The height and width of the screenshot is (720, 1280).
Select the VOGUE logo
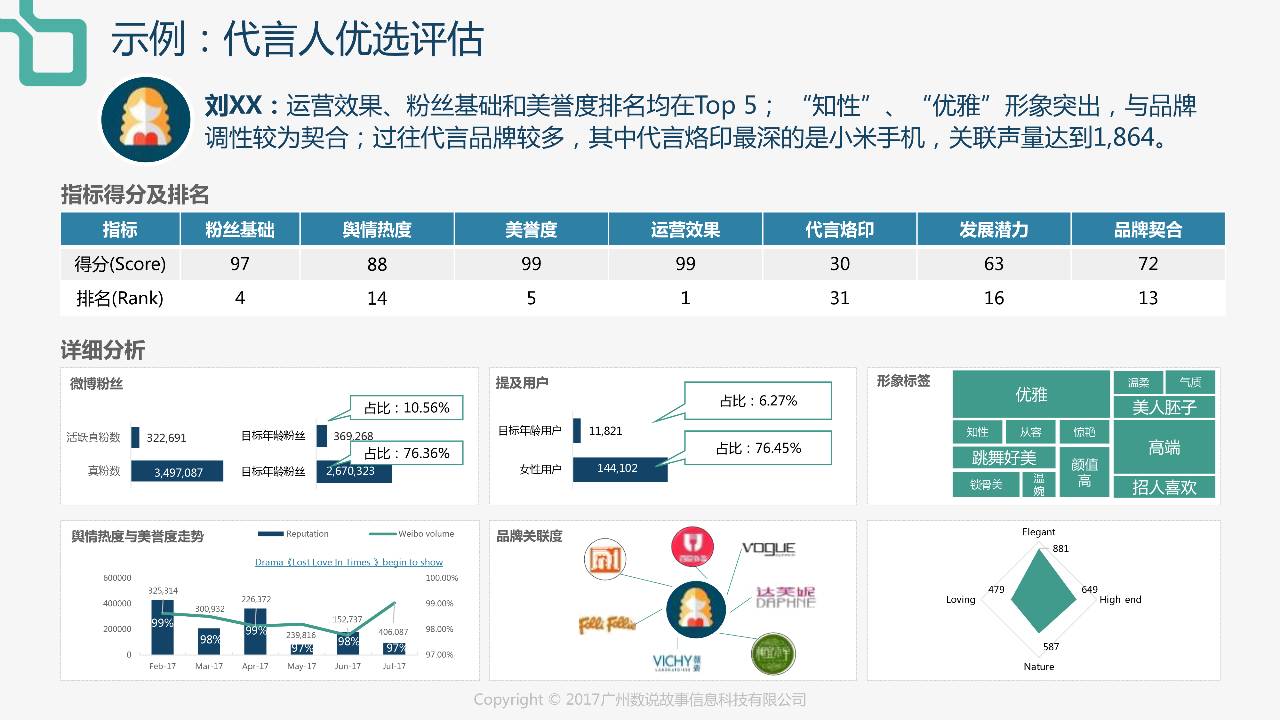tap(769, 549)
